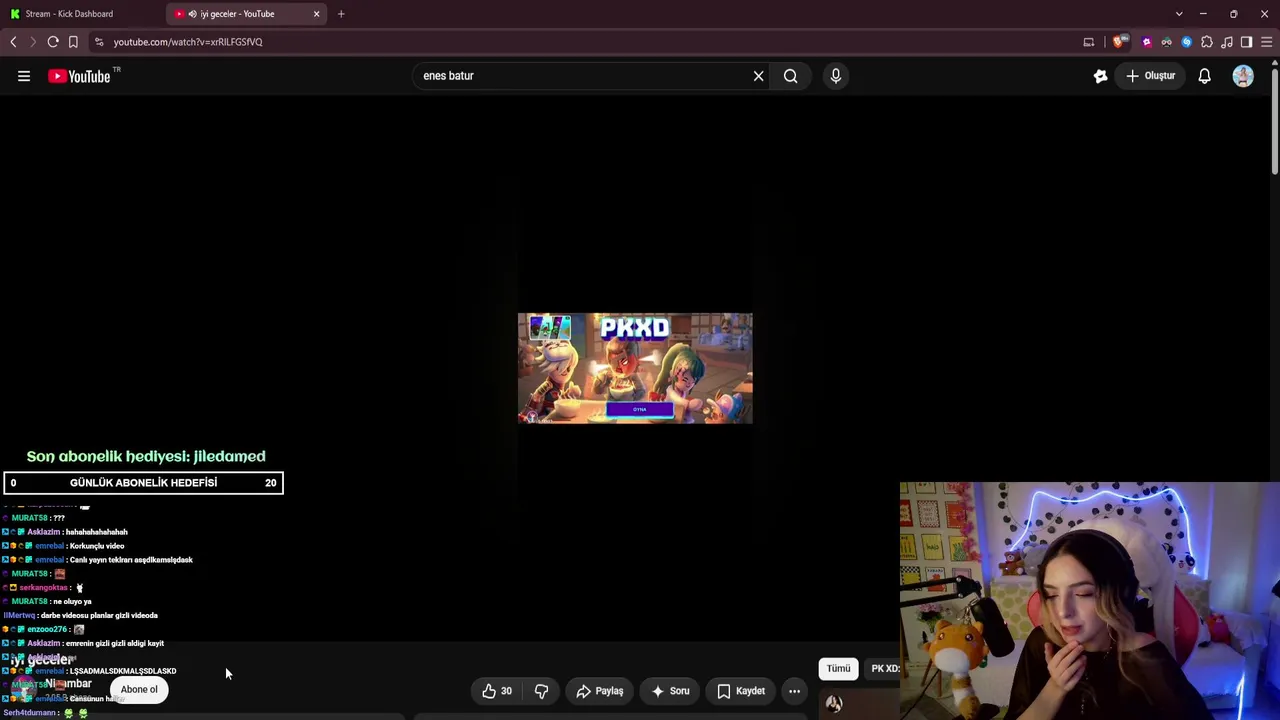Screen dimensions: 1280x720
Task: Submit search with the magnifier icon
Action: click(790, 76)
